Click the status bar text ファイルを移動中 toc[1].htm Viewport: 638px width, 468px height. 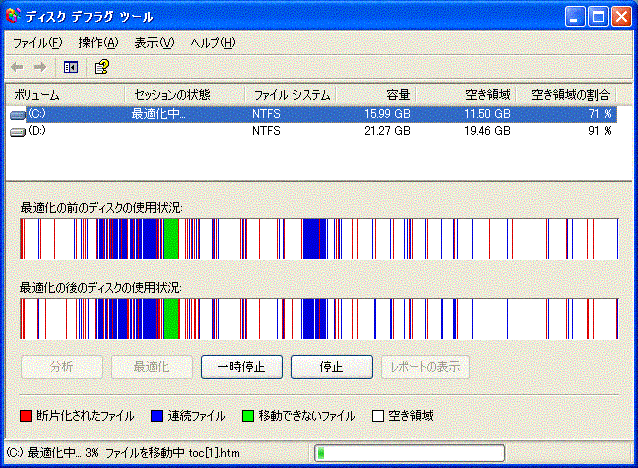[x=173, y=453]
